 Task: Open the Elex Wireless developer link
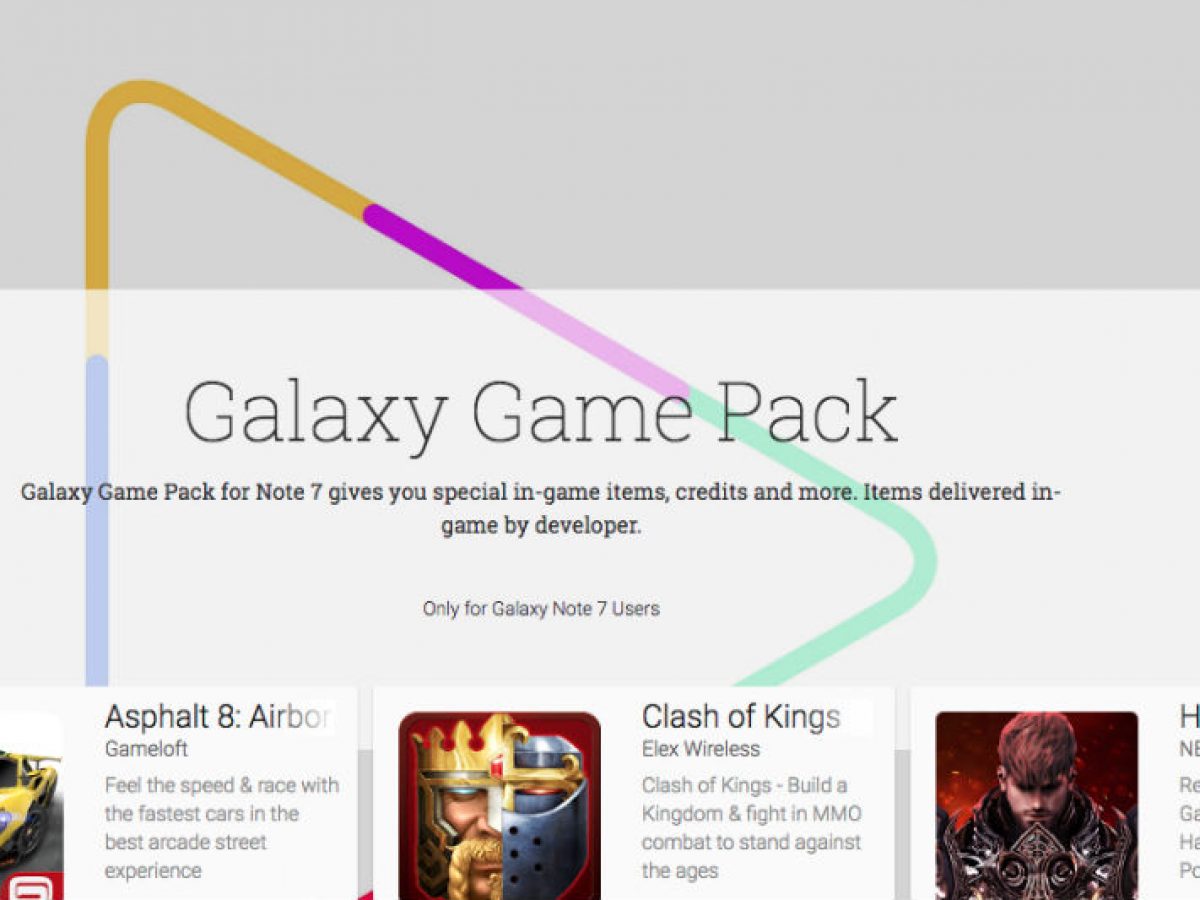(701, 749)
